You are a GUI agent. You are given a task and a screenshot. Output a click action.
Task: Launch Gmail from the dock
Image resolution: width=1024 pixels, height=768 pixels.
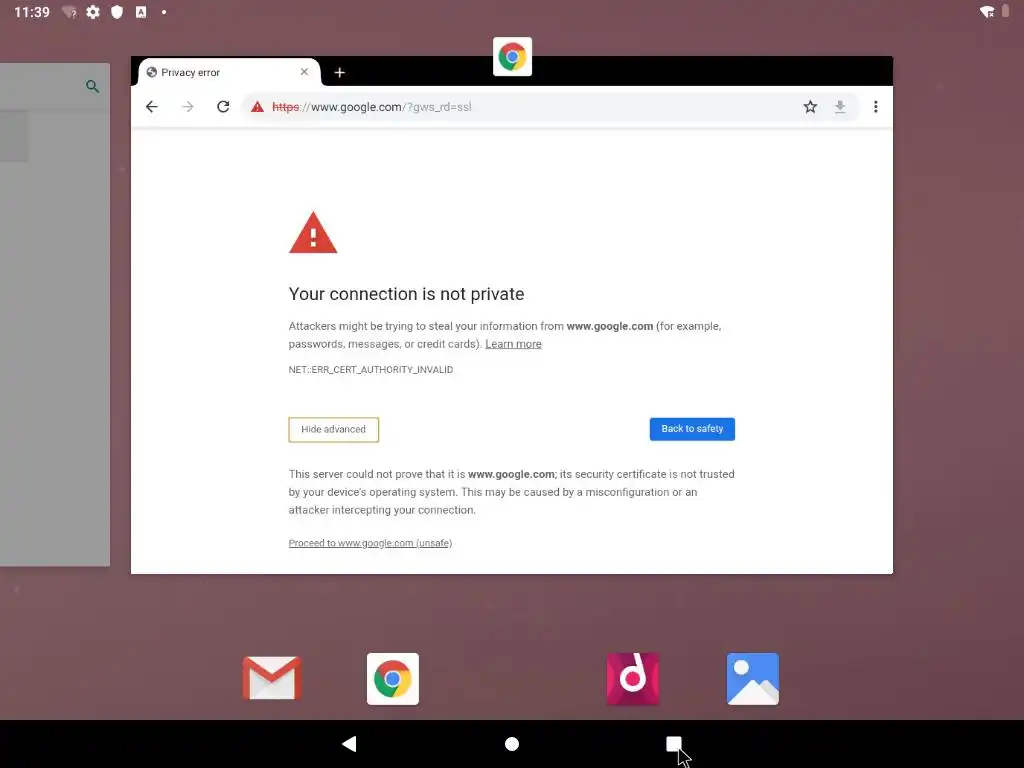pyautogui.click(x=272, y=679)
